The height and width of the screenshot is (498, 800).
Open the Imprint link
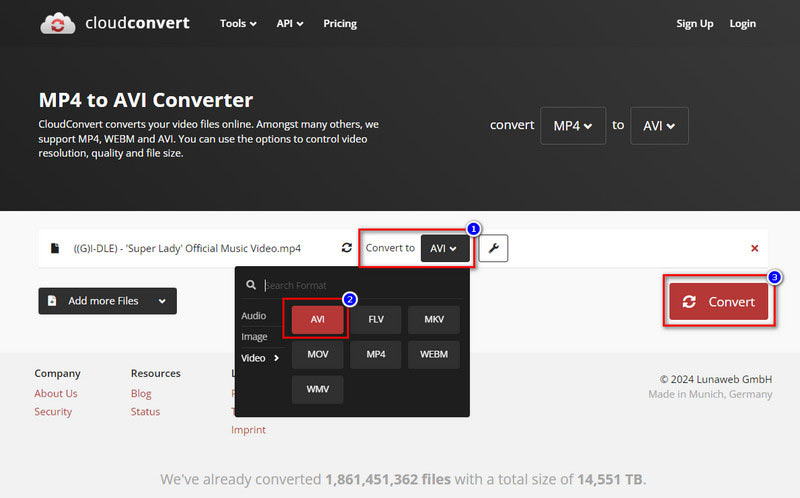(248, 430)
